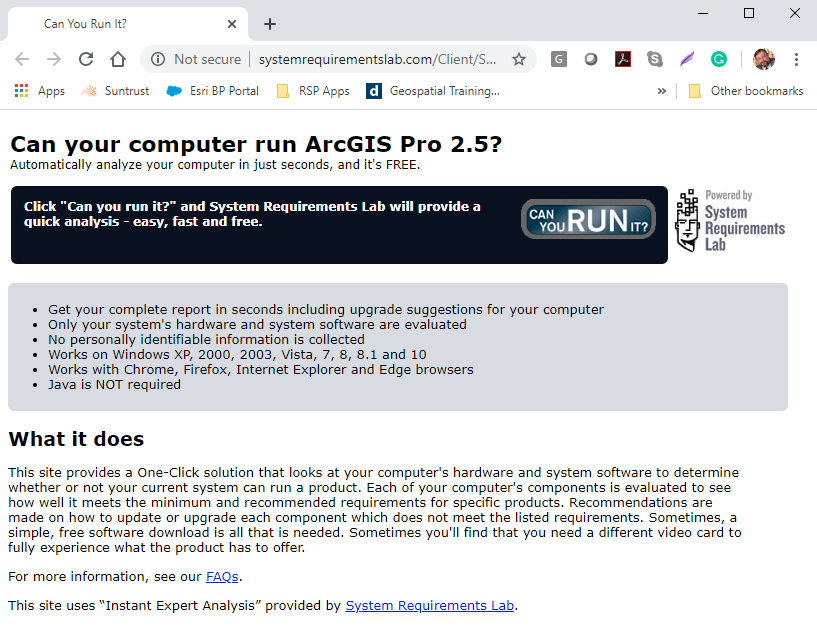The width and height of the screenshot is (817, 626).
Task: Click the back navigation arrow
Action: tap(22, 59)
